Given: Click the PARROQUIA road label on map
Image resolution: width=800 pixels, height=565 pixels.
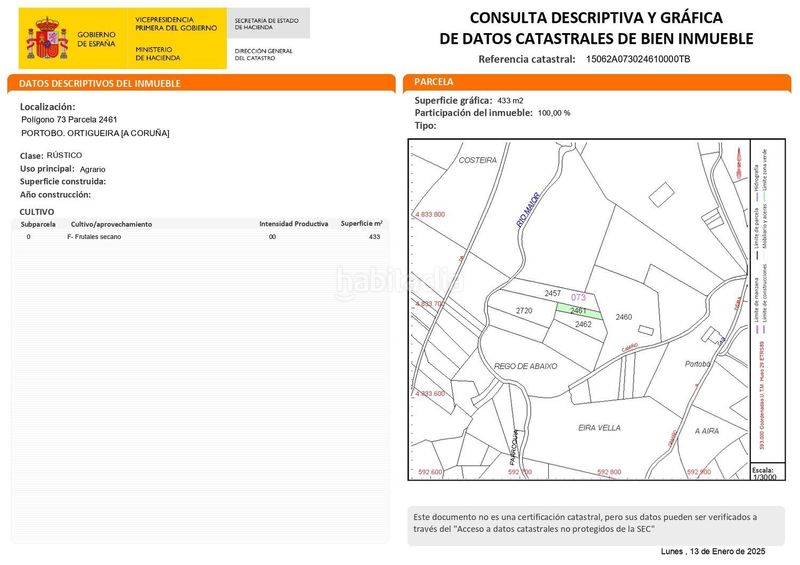Looking at the screenshot, I should (514, 446).
